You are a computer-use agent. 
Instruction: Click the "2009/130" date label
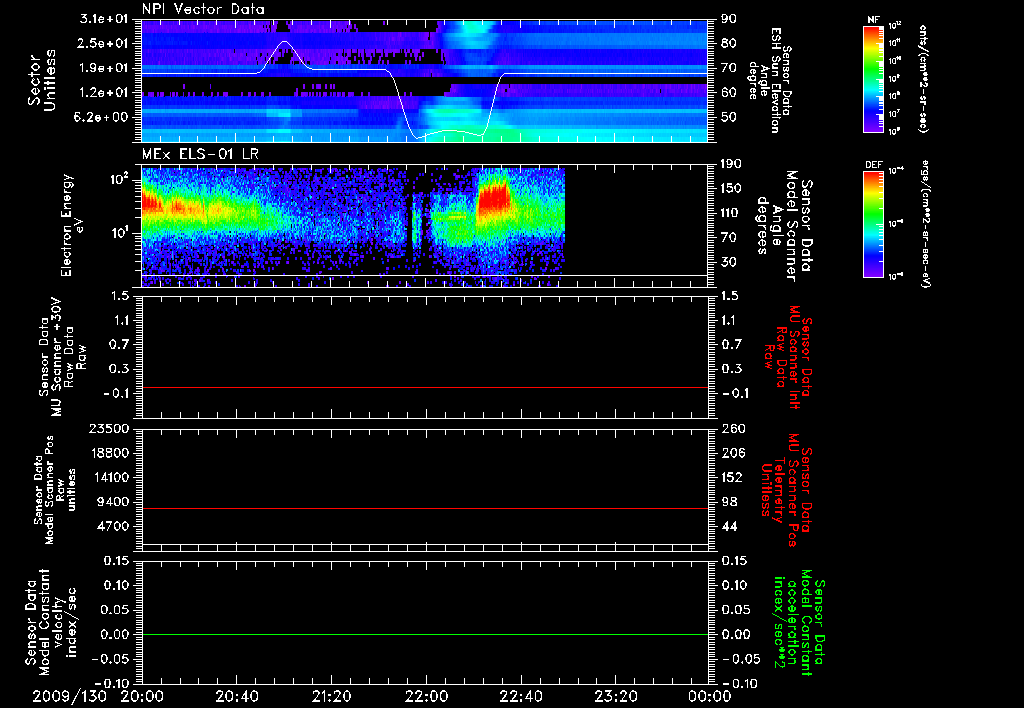point(69,696)
